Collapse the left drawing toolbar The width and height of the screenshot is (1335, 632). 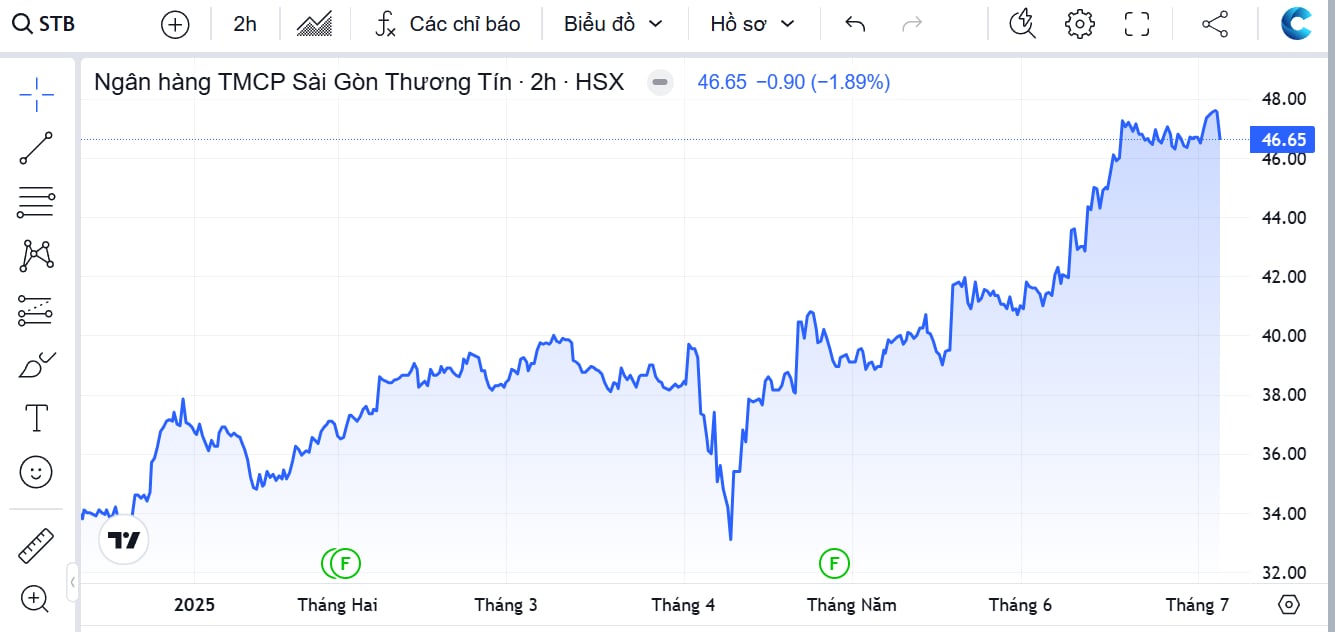pos(73,581)
